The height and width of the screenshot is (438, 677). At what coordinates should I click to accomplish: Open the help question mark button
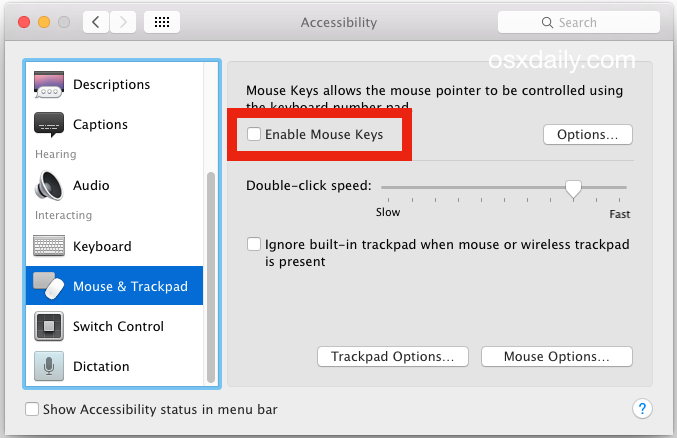(x=642, y=408)
